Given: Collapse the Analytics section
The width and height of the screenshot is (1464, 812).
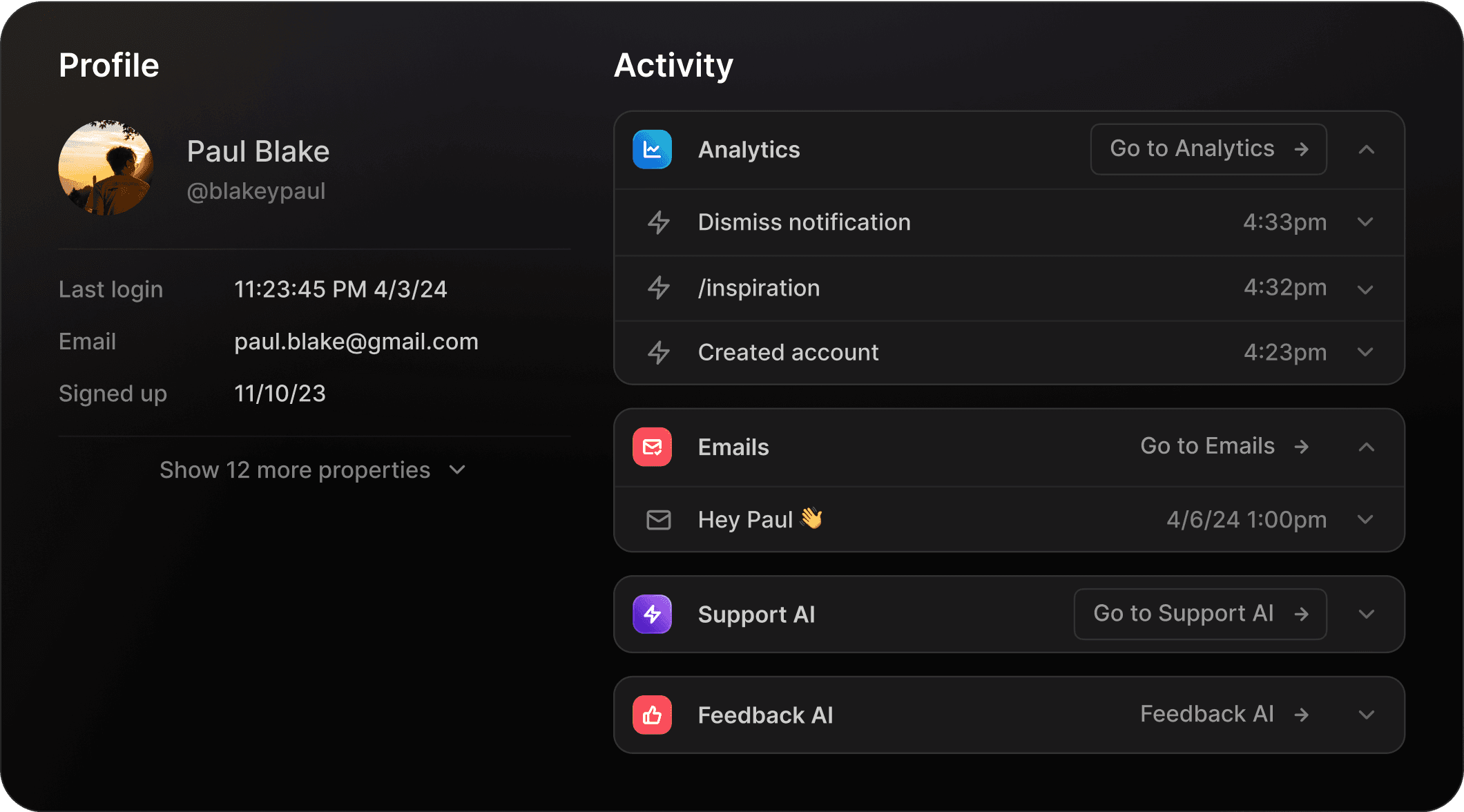Looking at the screenshot, I should (x=1366, y=149).
